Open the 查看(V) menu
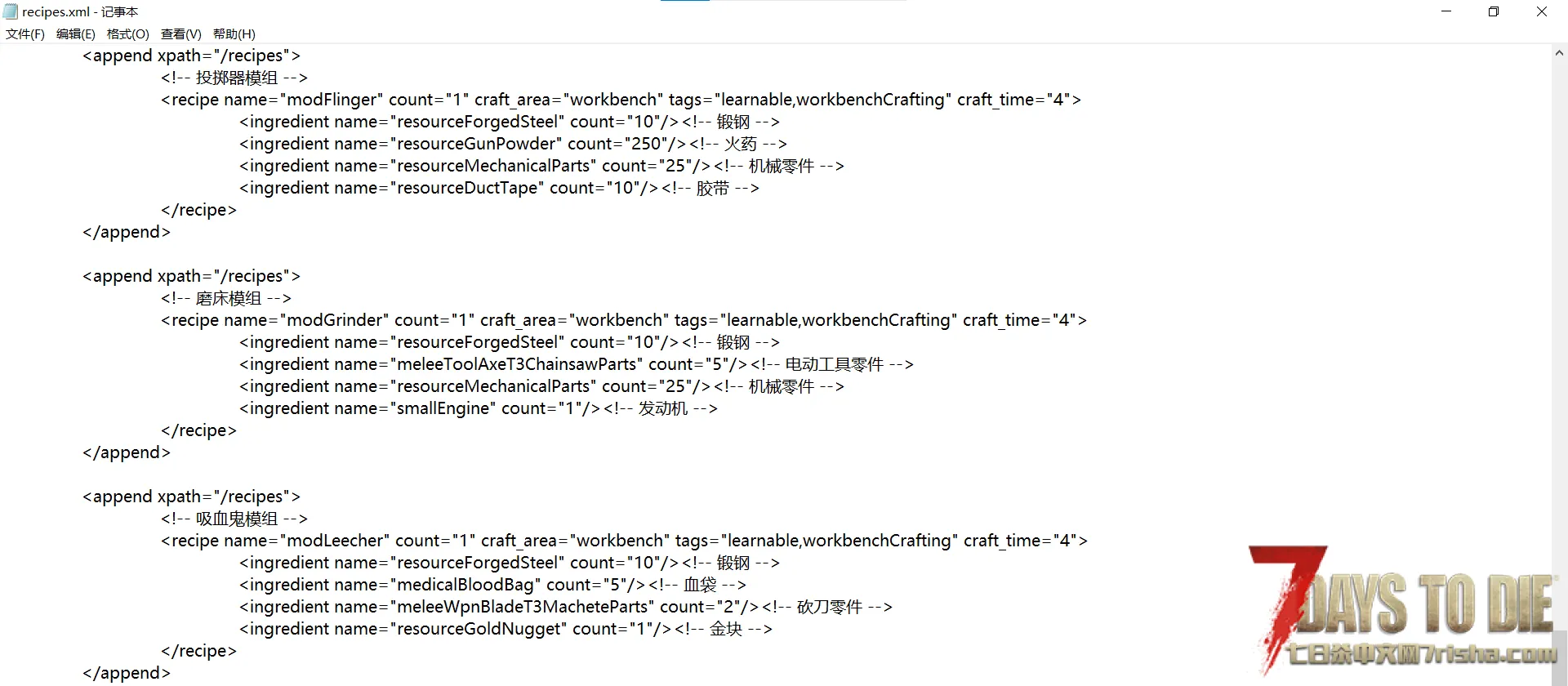 (x=180, y=33)
